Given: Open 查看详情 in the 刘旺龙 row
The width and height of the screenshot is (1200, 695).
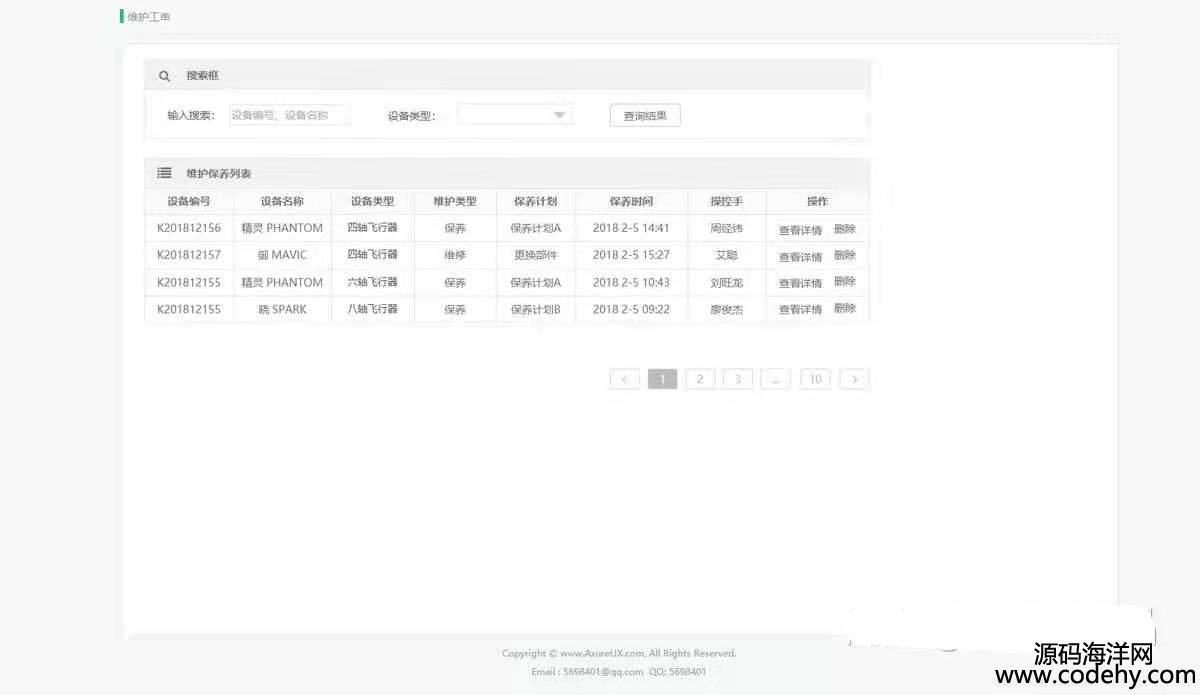Looking at the screenshot, I should (x=800, y=283).
